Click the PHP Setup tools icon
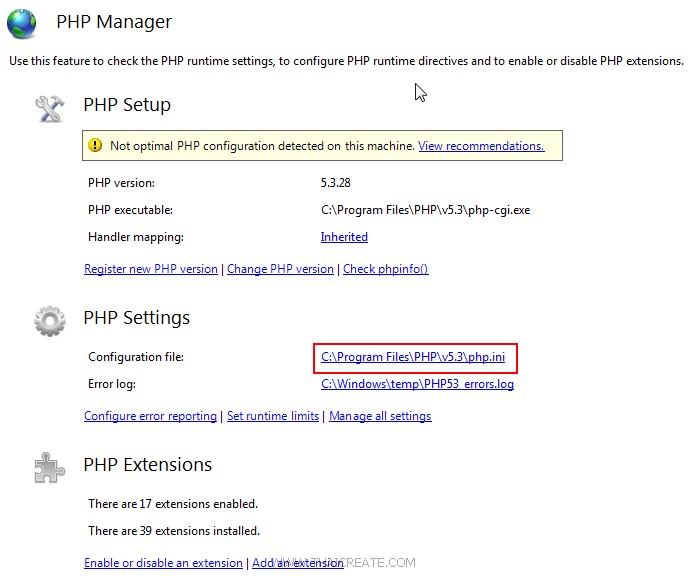The image size is (689, 588). 49,107
